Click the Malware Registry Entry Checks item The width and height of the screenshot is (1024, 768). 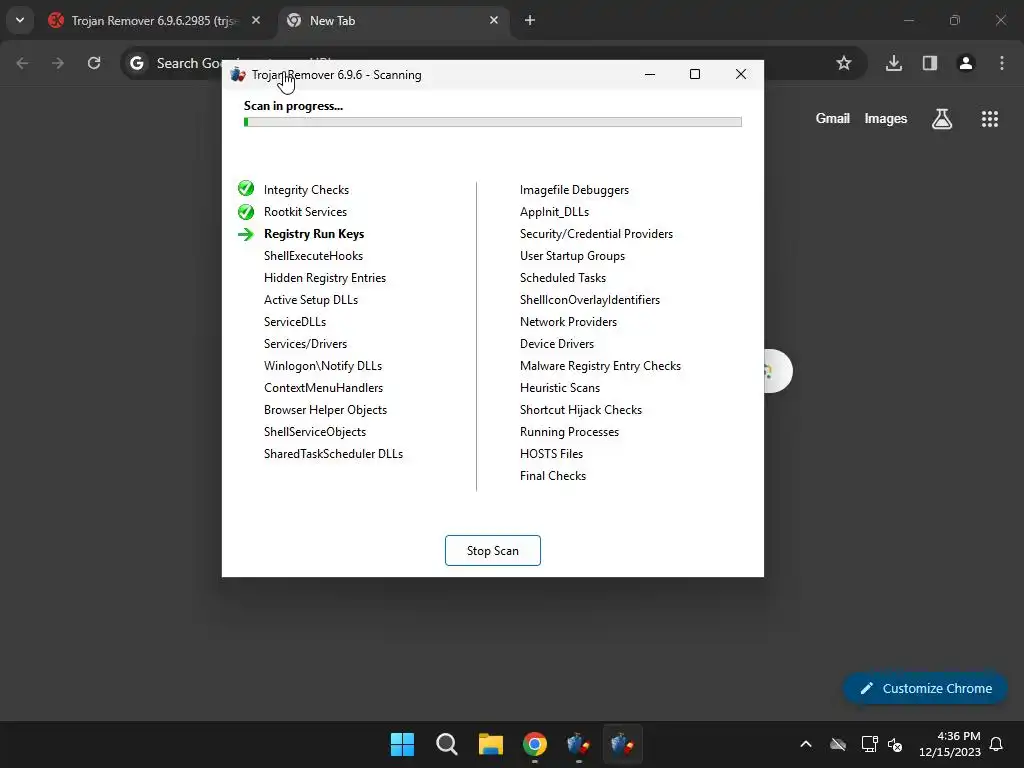coord(600,366)
